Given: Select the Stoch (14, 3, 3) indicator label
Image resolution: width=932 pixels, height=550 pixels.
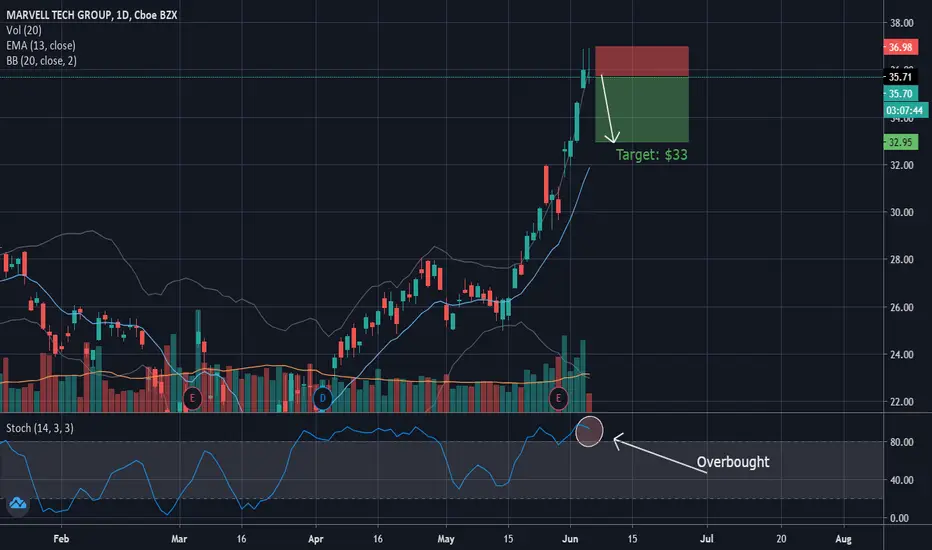Looking at the screenshot, I should point(40,428).
